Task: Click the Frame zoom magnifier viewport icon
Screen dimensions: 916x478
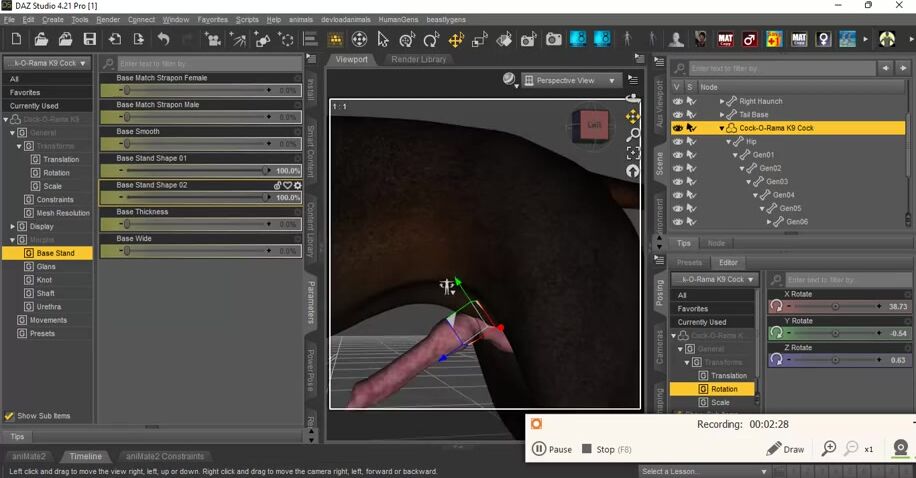Action: 633,134
